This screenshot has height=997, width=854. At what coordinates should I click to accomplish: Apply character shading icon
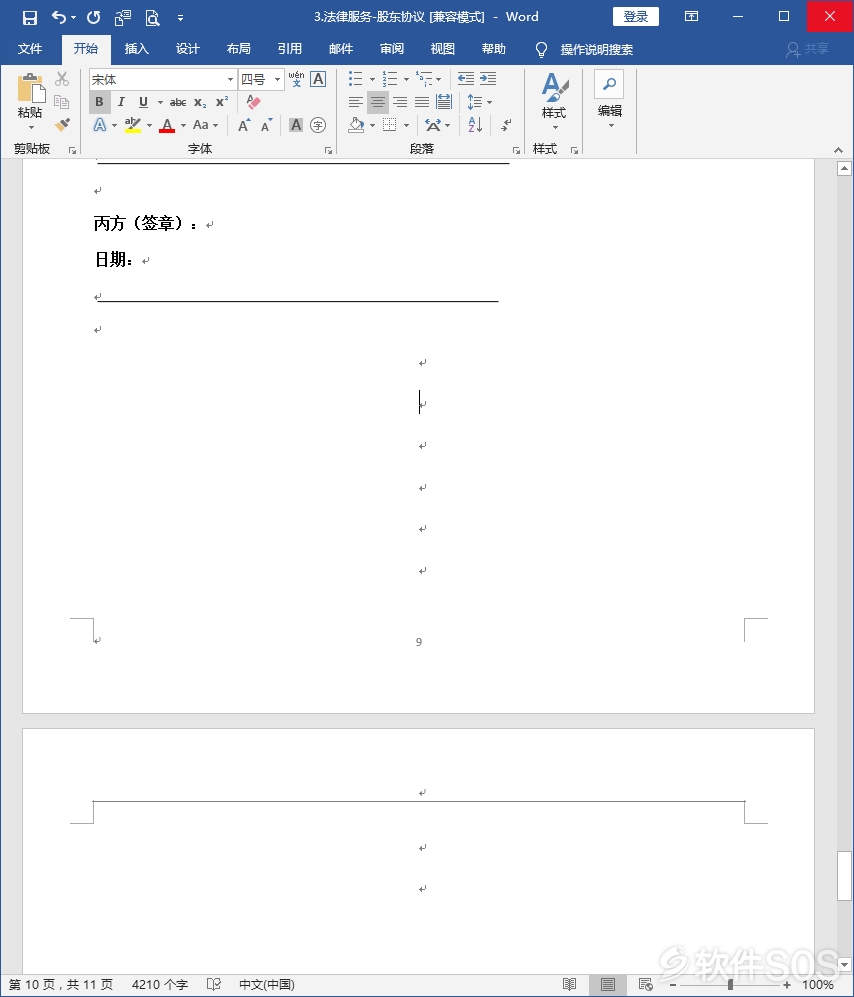(x=296, y=125)
